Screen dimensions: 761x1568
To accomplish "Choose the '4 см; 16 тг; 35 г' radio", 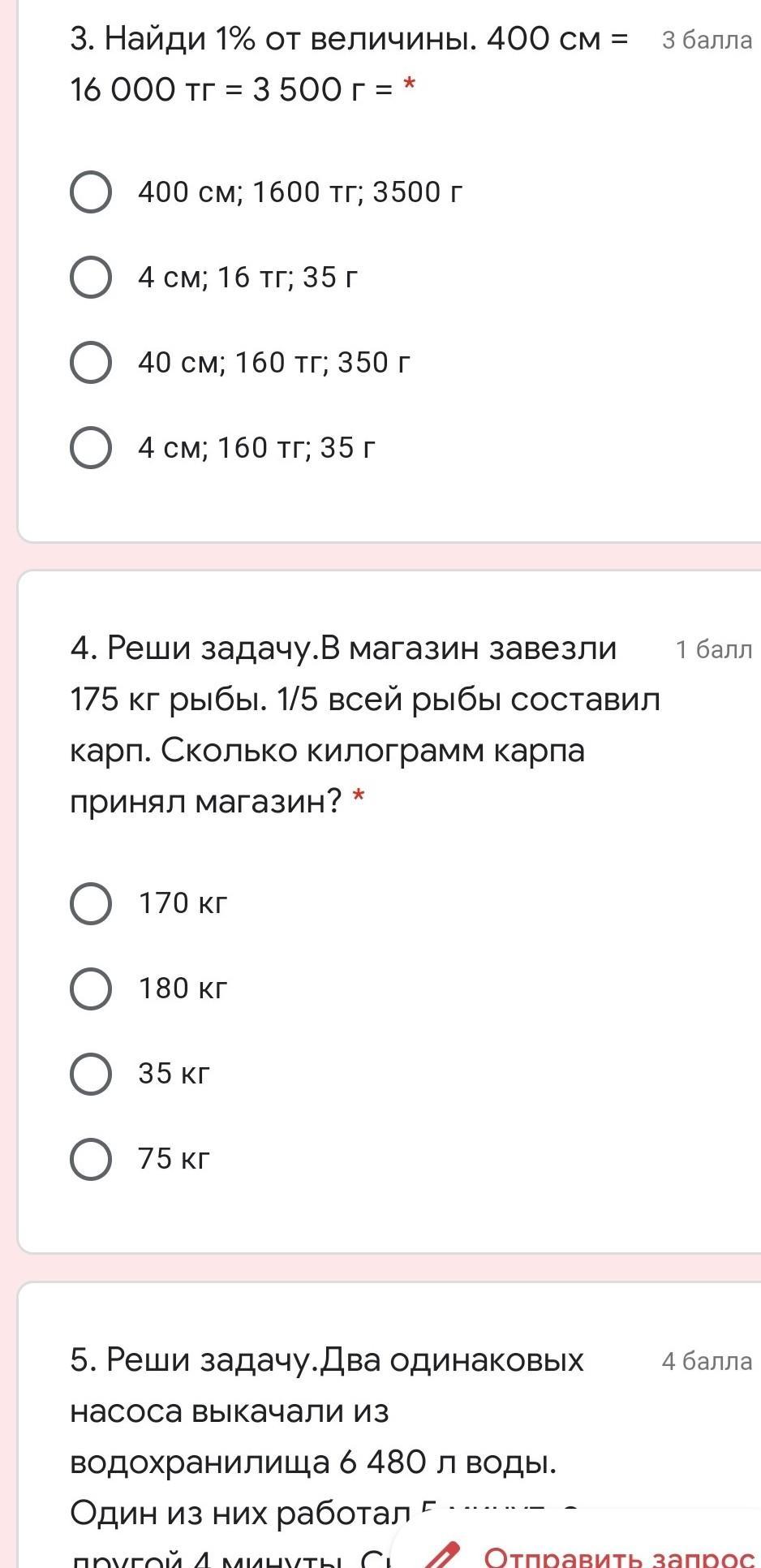I will 91,278.
